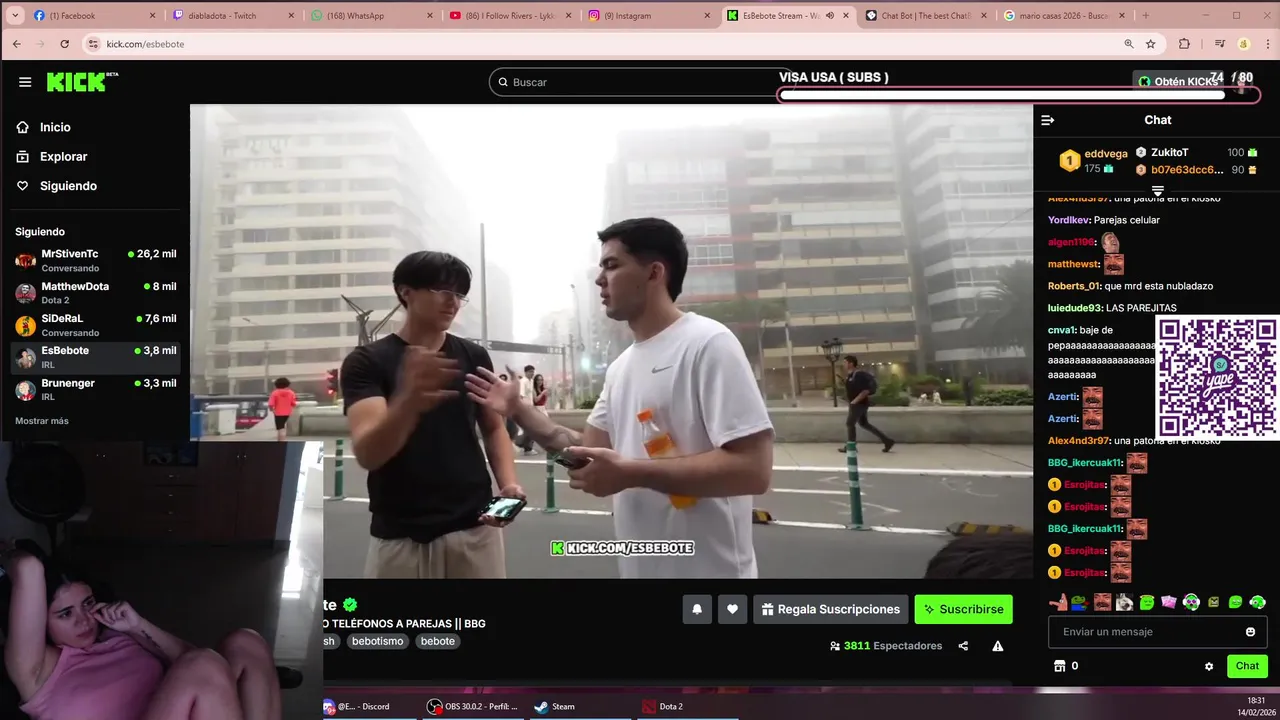Screen dimensions: 1280x720
Task: Reload the page
Action: 65,44
